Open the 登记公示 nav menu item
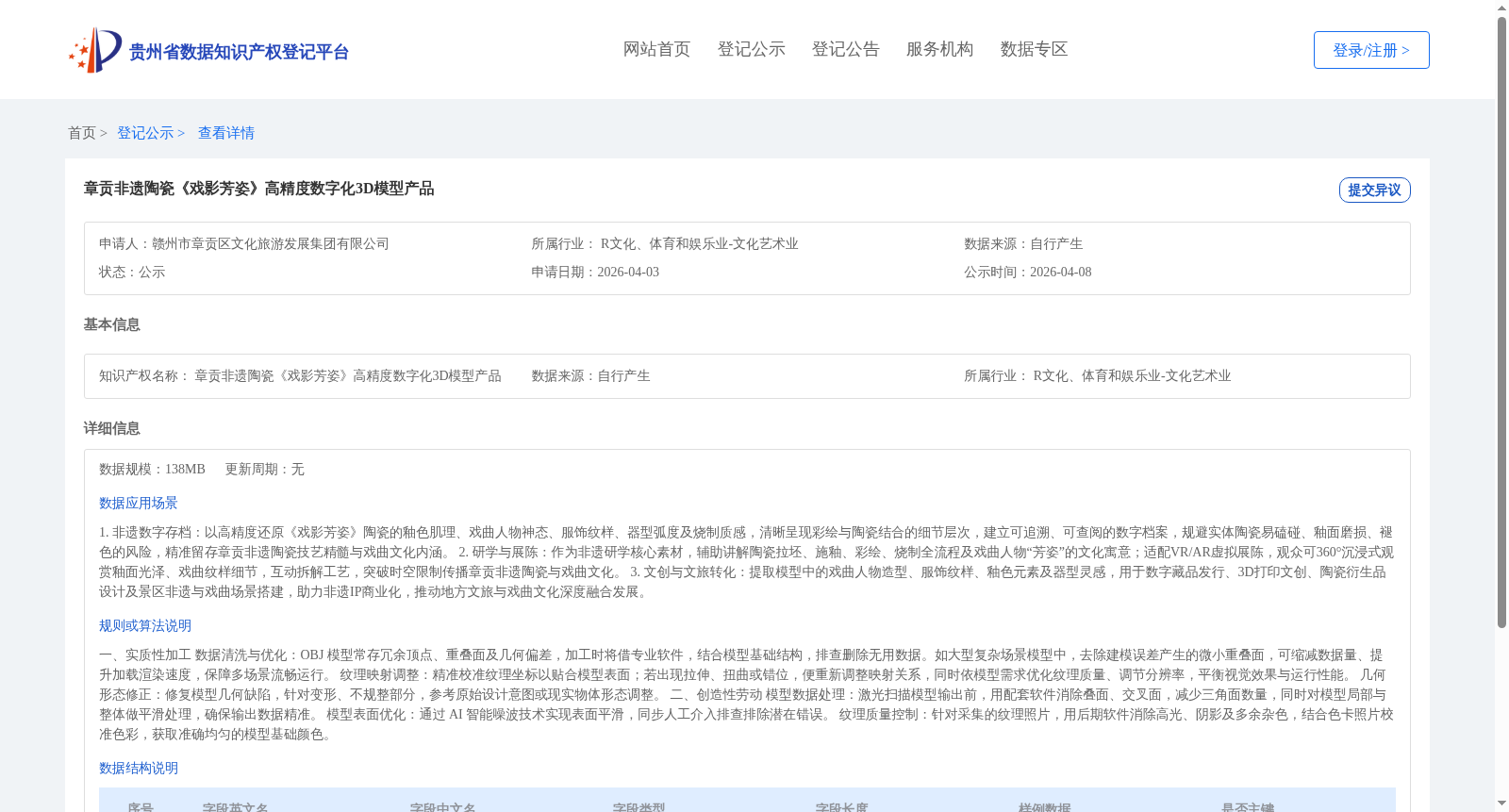The width and height of the screenshot is (1509, 812). 751,49
